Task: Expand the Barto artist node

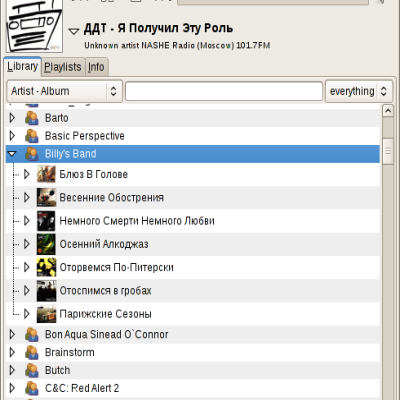Action: (x=12, y=118)
